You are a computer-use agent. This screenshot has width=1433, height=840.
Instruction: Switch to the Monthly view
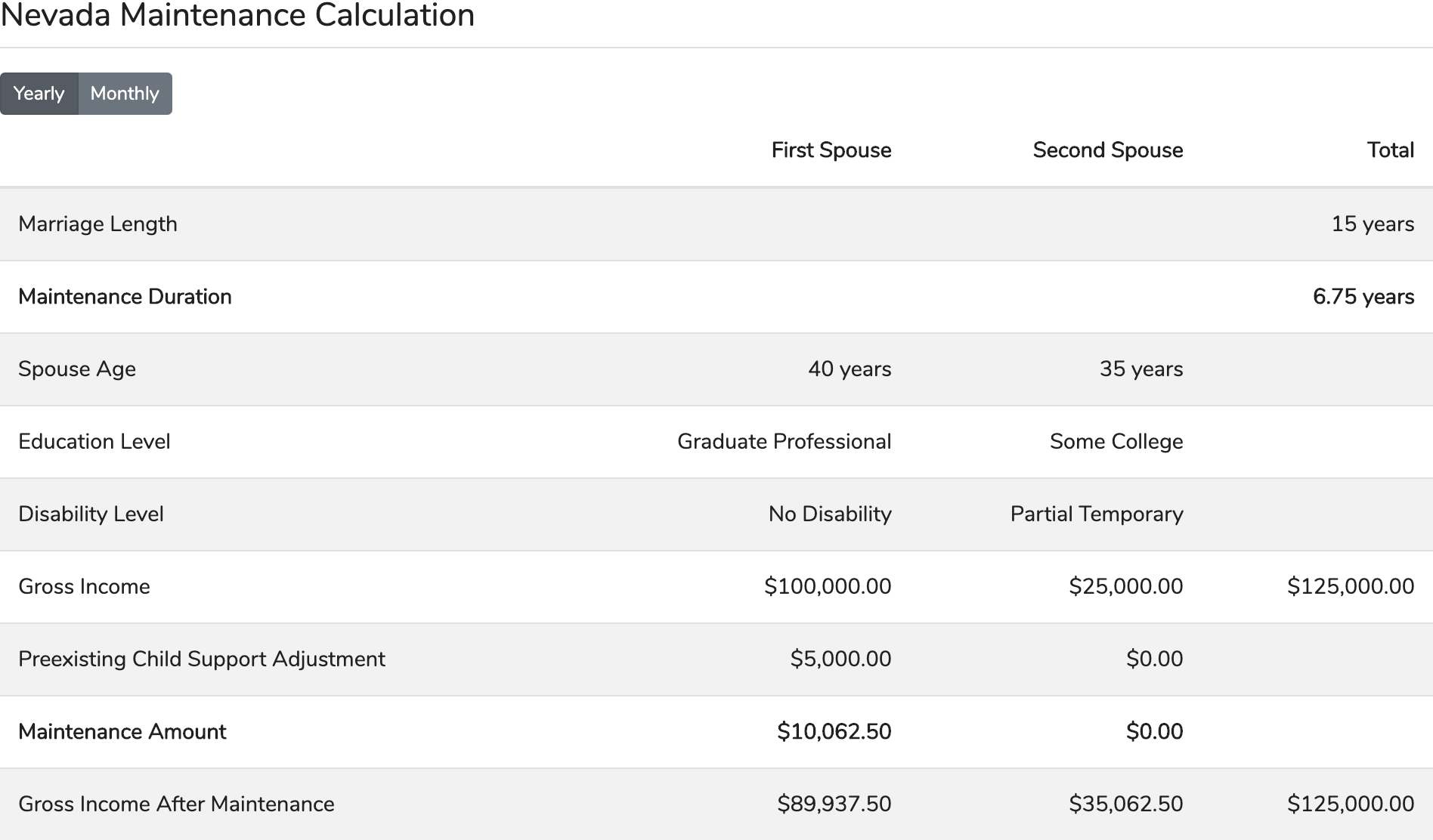coord(125,94)
